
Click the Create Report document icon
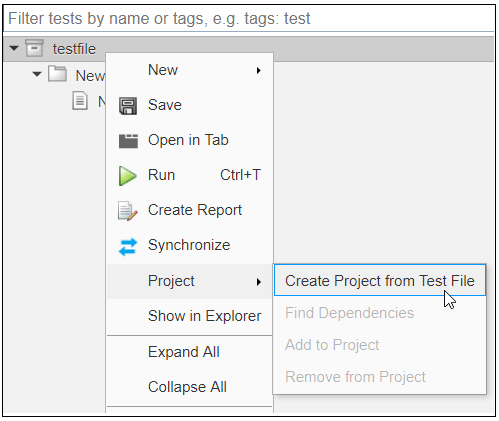click(127, 211)
